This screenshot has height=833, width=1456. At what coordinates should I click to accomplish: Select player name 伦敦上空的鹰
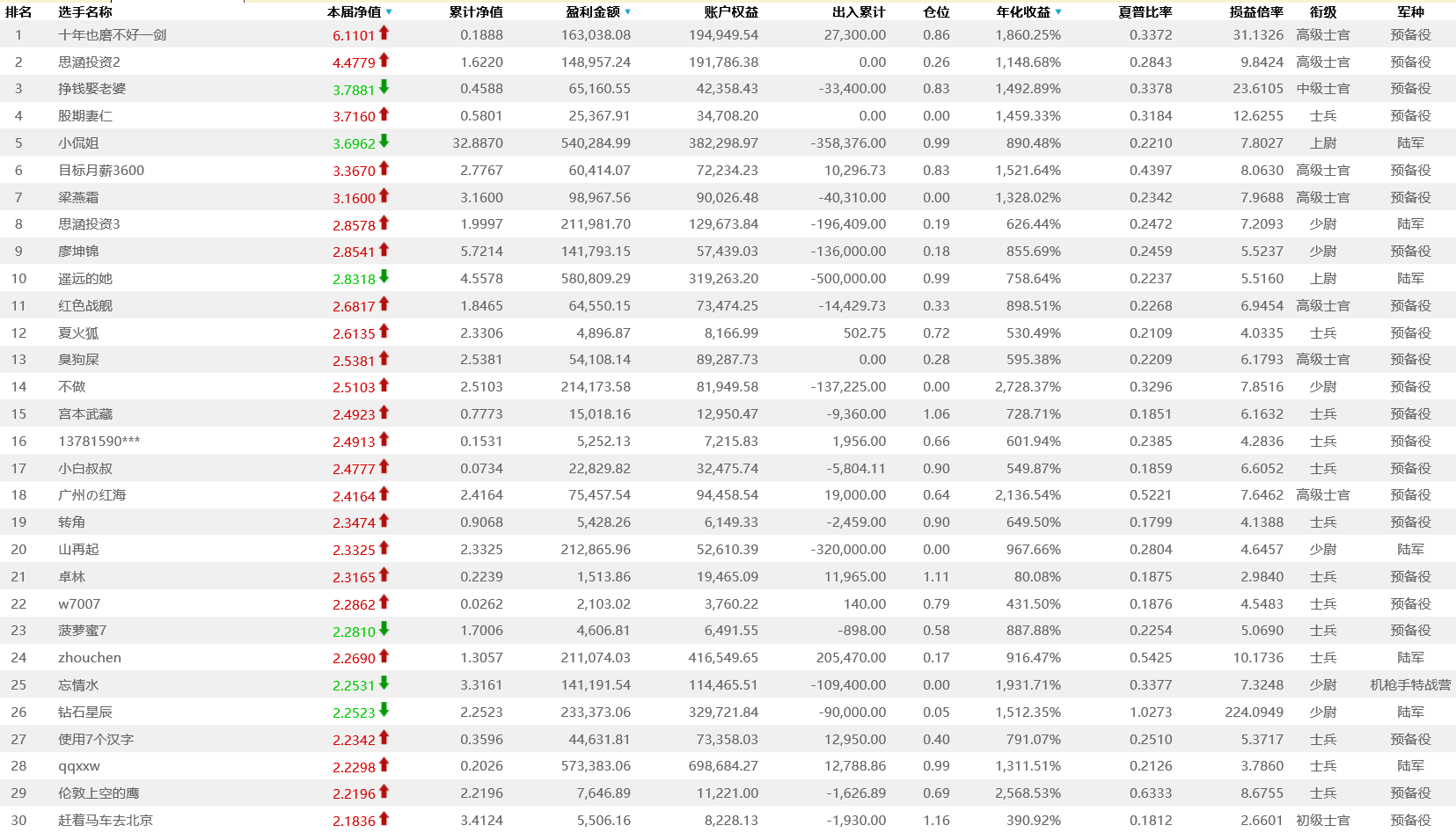coord(99,793)
